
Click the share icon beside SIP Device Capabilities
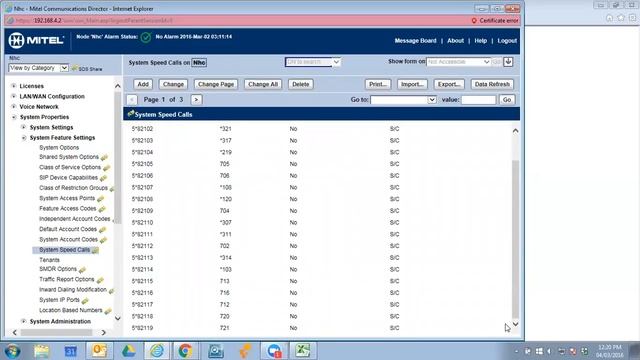(x=104, y=178)
